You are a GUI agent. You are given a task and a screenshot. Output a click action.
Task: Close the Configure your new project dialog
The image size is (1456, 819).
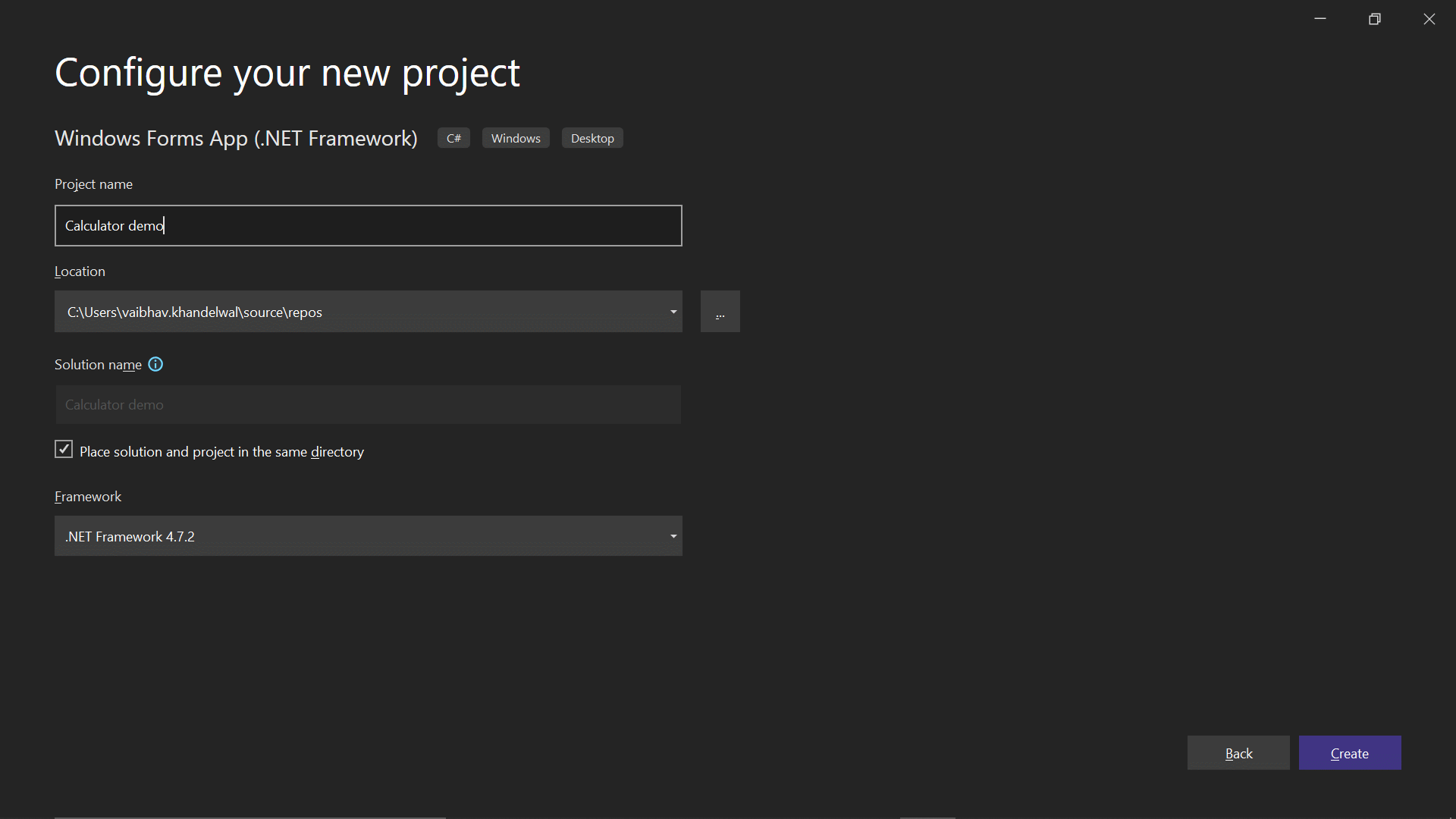click(x=1429, y=18)
